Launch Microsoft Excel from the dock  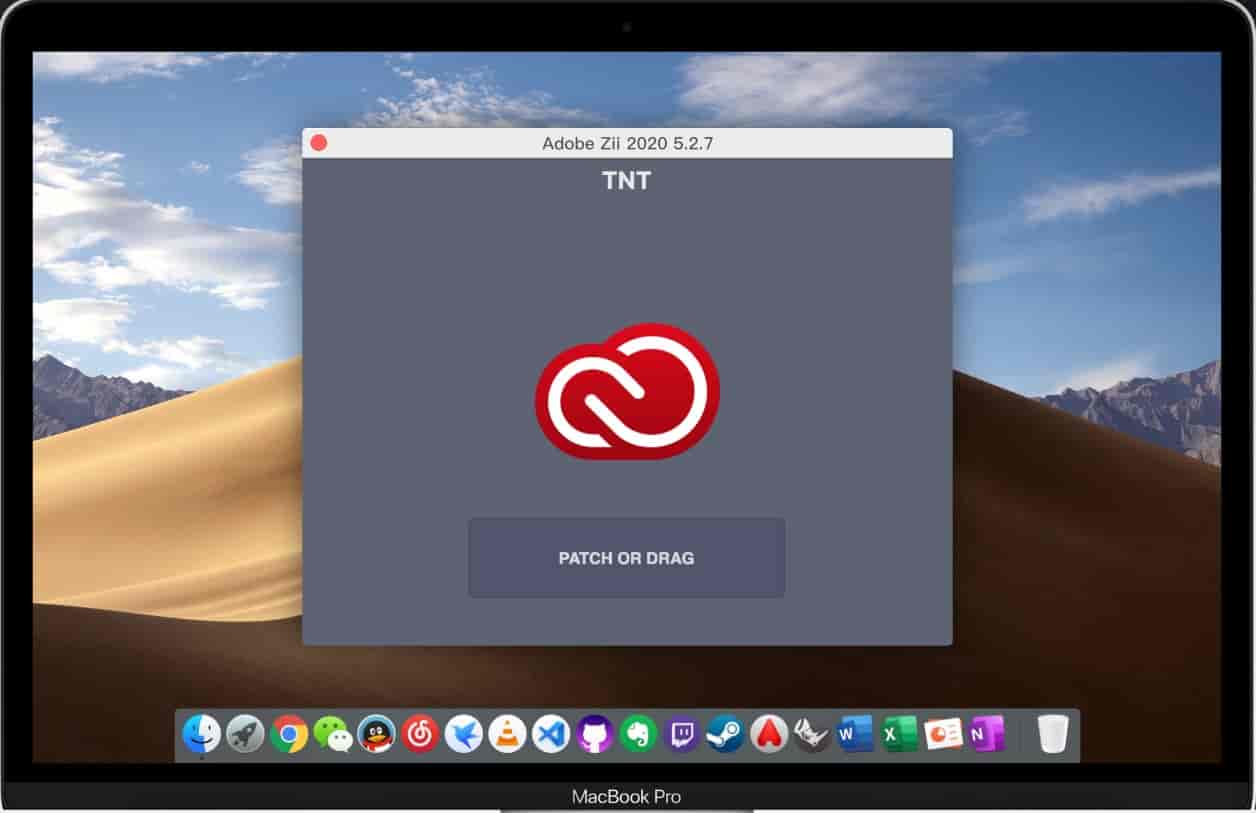coord(899,734)
